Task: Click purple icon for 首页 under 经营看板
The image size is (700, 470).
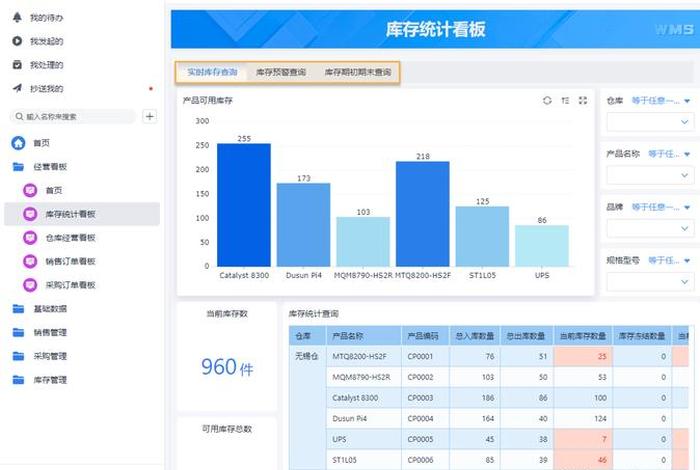Action: [x=30, y=190]
